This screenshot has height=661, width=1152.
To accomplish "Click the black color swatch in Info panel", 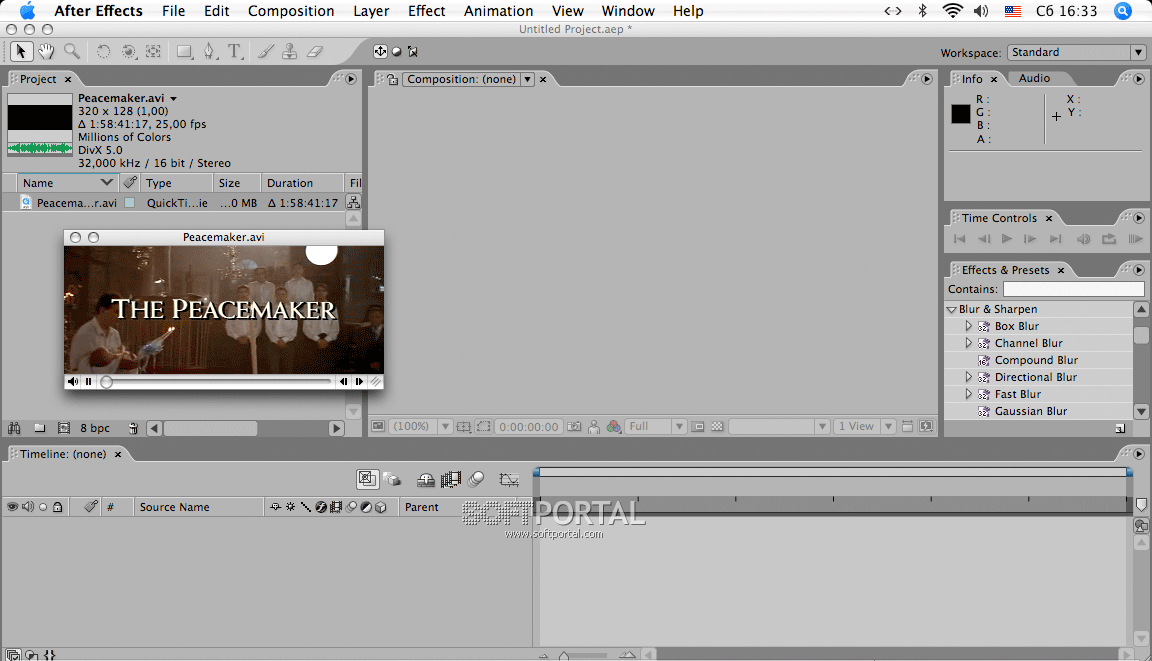I will pyautogui.click(x=960, y=114).
